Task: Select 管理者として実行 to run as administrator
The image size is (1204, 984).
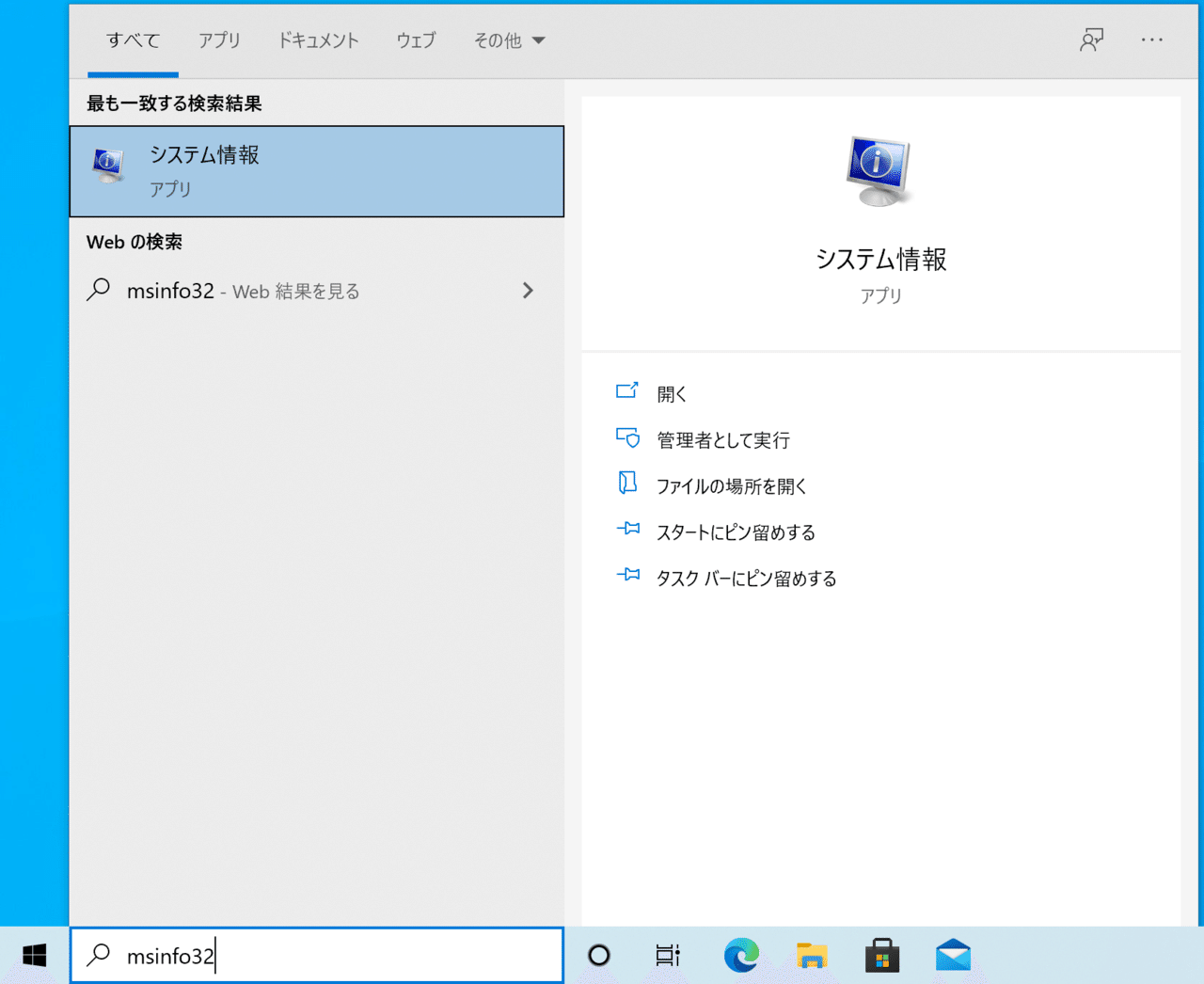Action: (723, 439)
